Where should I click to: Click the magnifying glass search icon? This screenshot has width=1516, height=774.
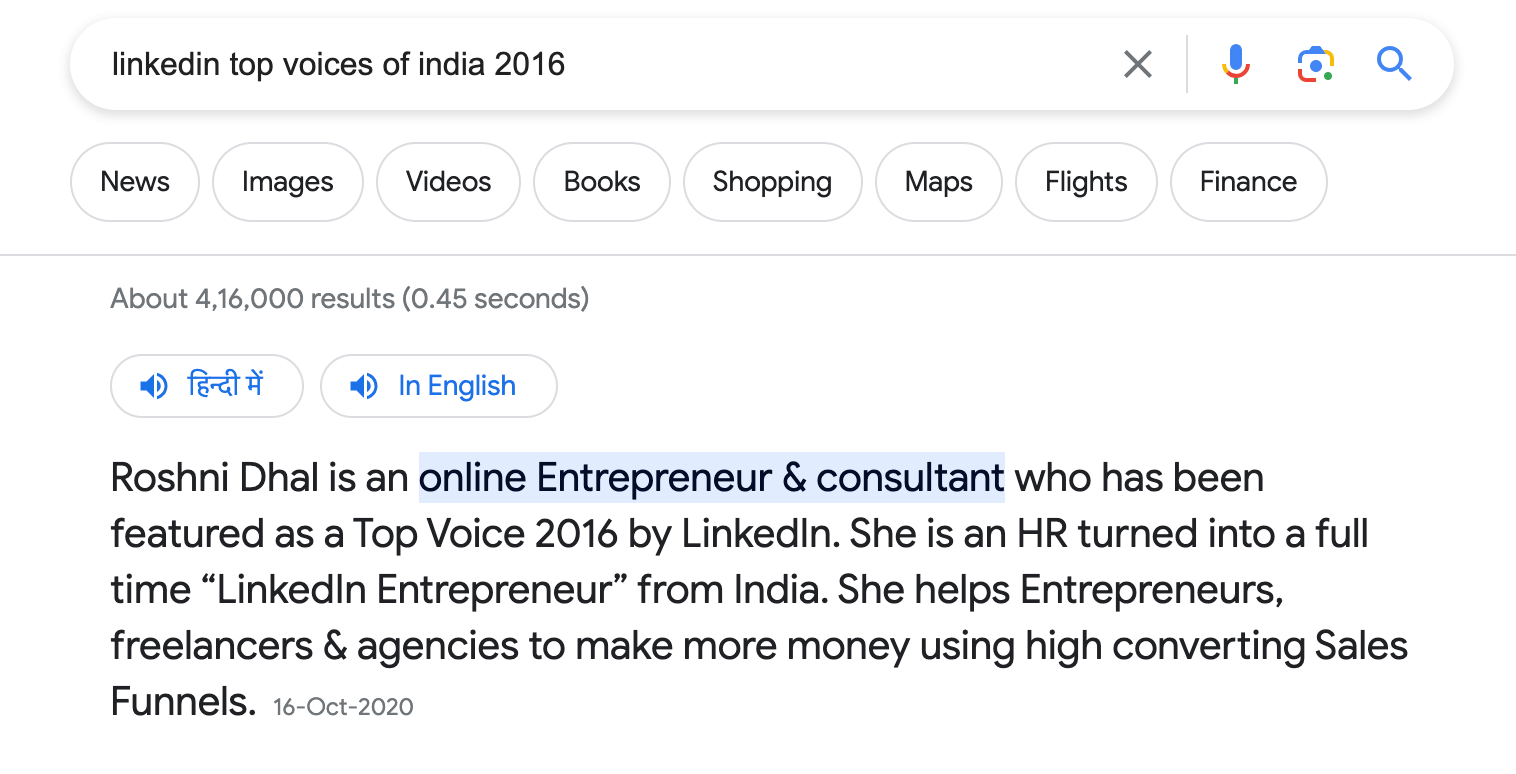point(1394,65)
